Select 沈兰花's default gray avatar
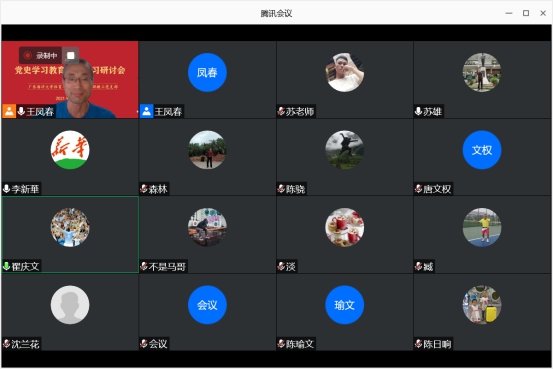553x369 pixels. coord(70,305)
